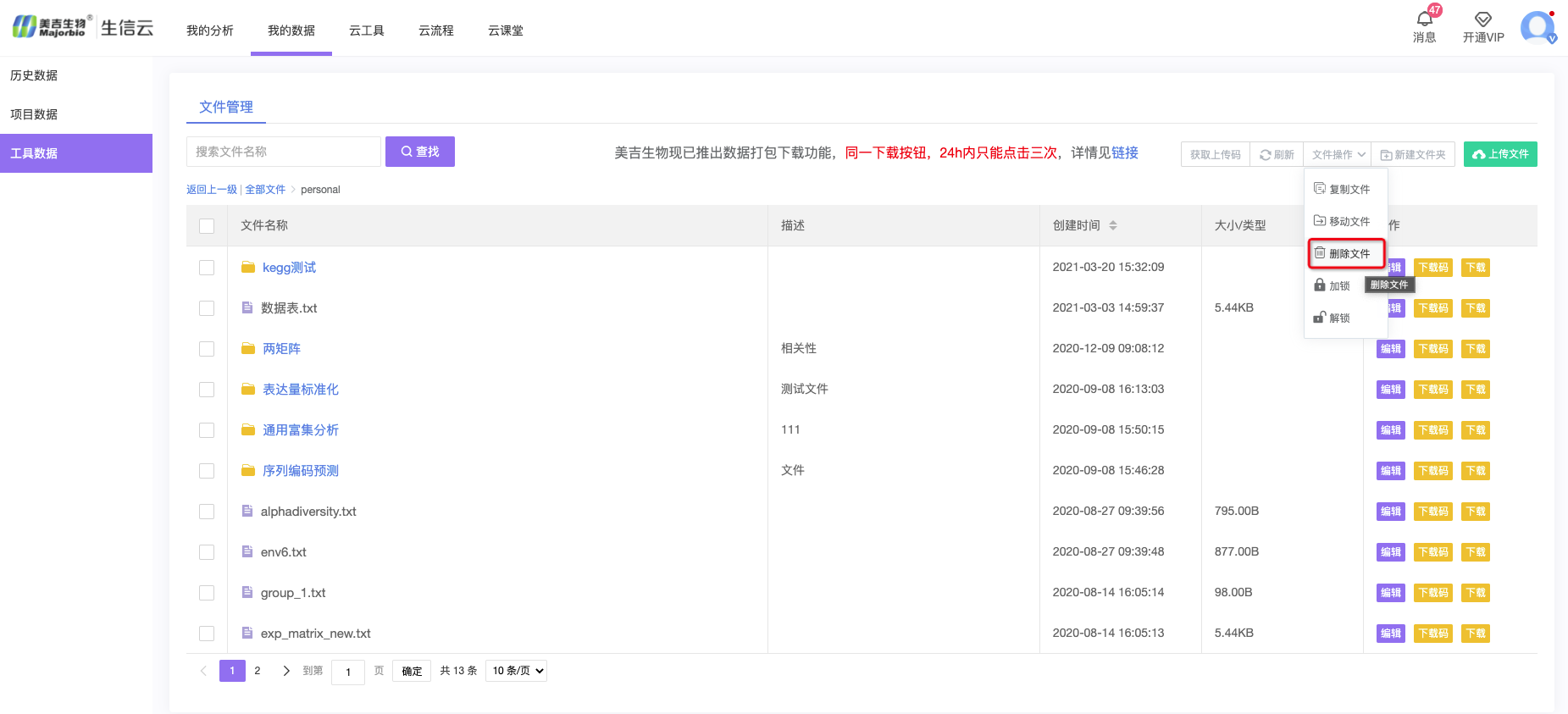This screenshot has width=1568, height=714.
Task: Click the 上传文件 upload button
Action: (x=1500, y=154)
